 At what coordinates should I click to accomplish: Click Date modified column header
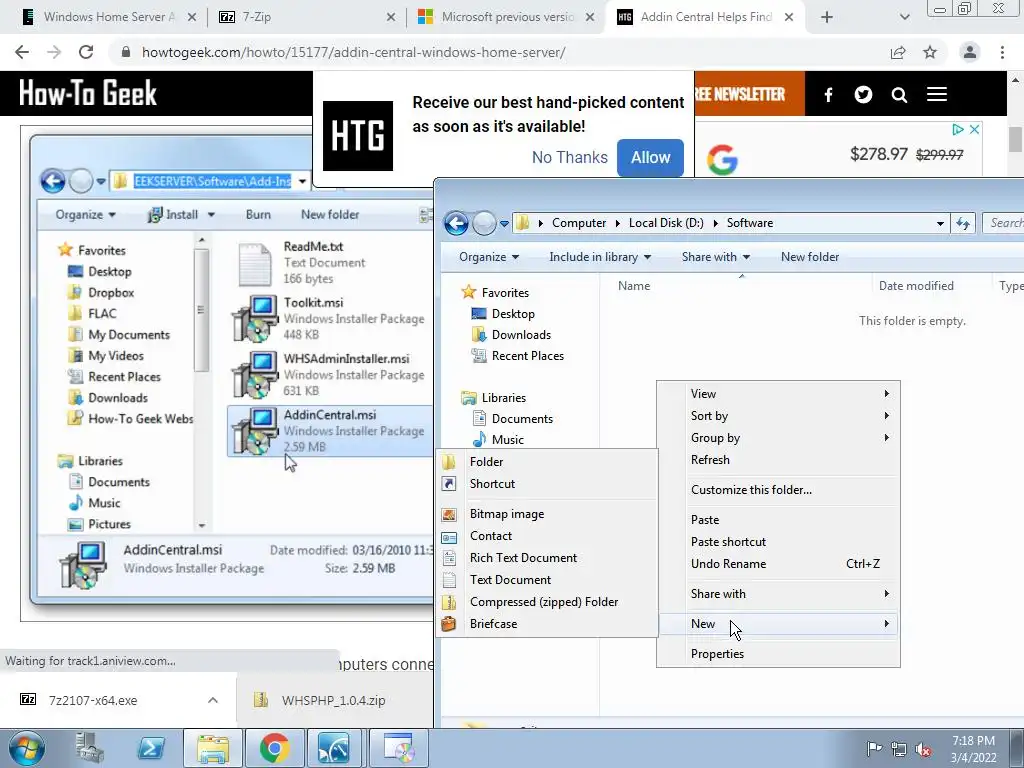[916, 286]
